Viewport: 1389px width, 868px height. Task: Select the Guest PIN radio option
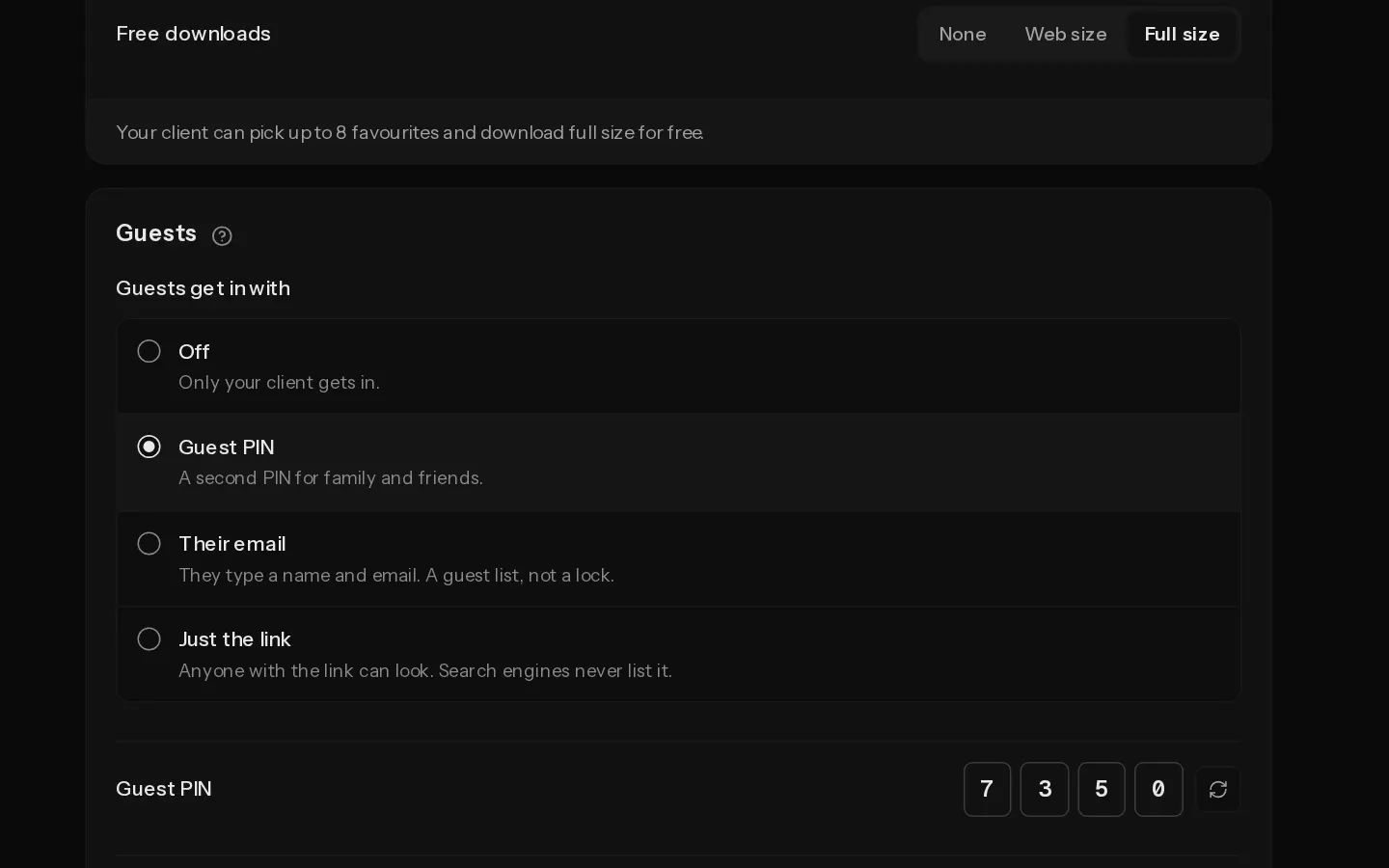click(x=149, y=447)
